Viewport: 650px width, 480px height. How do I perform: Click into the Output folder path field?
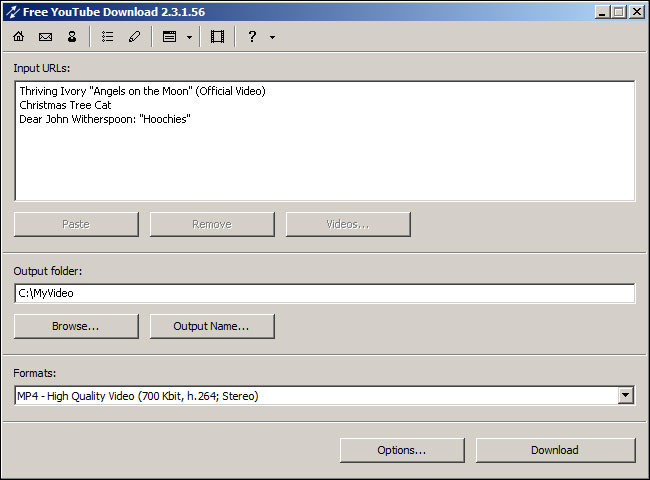tap(324, 293)
